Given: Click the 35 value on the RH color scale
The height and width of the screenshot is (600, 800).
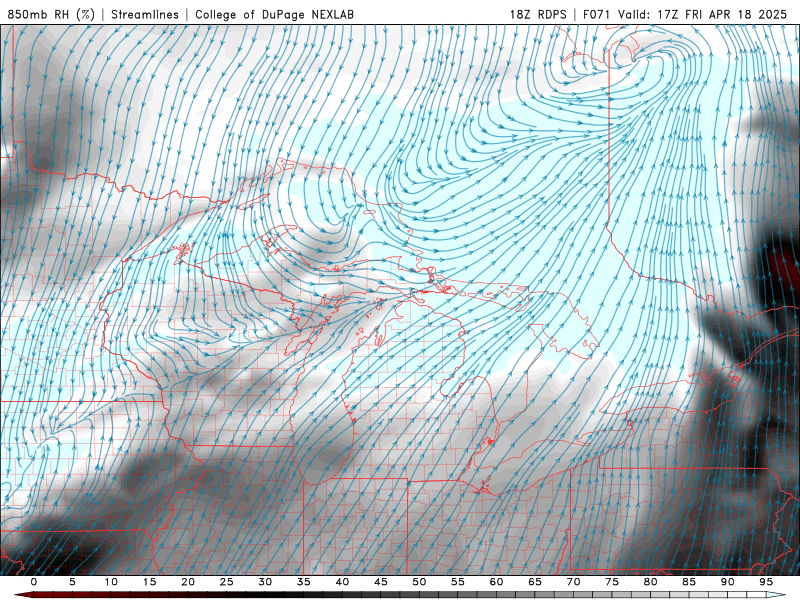Looking at the screenshot, I should [x=304, y=582].
